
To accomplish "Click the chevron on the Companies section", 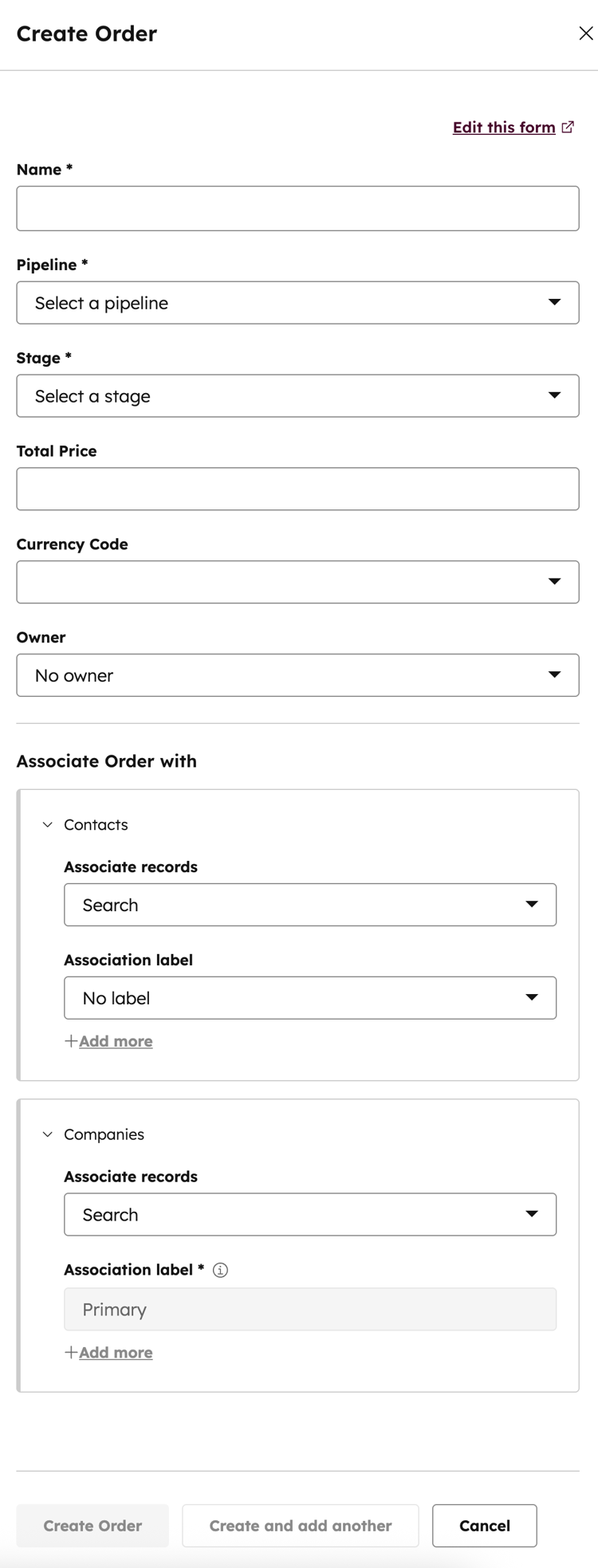I will coord(46,1134).
